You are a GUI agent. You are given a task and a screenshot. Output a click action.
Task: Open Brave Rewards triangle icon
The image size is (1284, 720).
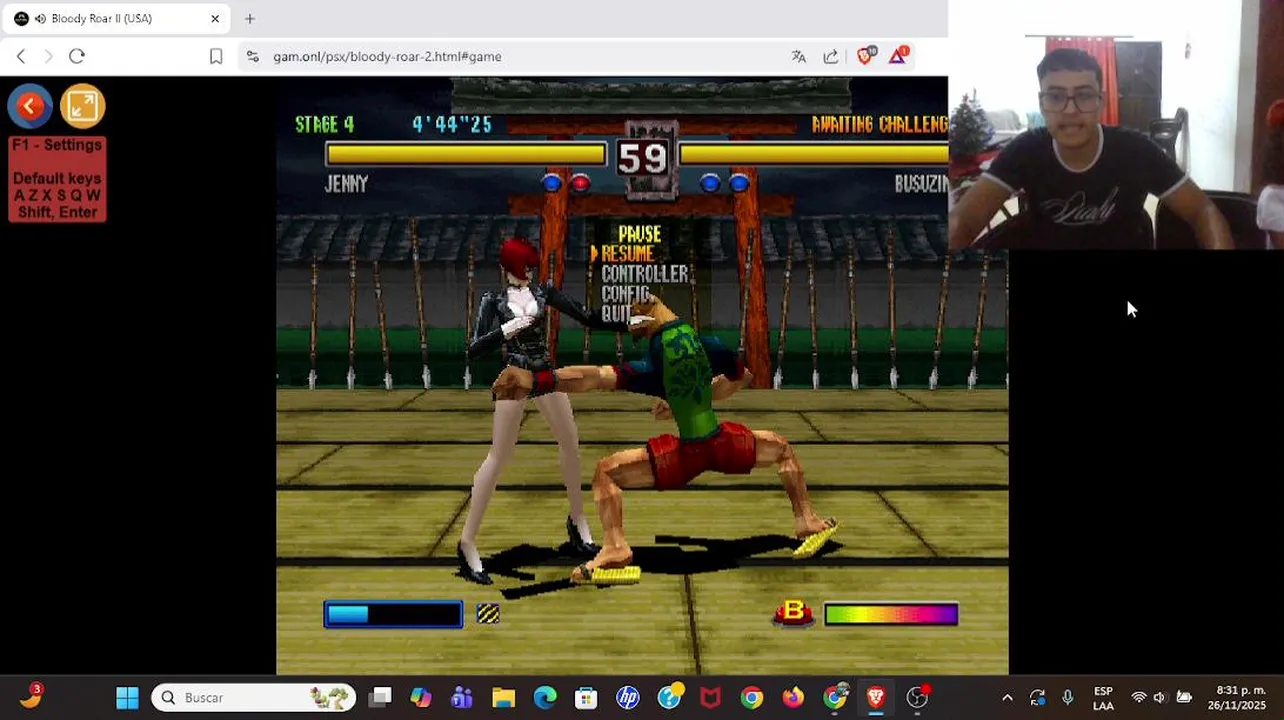pyautogui.click(x=898, y=55)
